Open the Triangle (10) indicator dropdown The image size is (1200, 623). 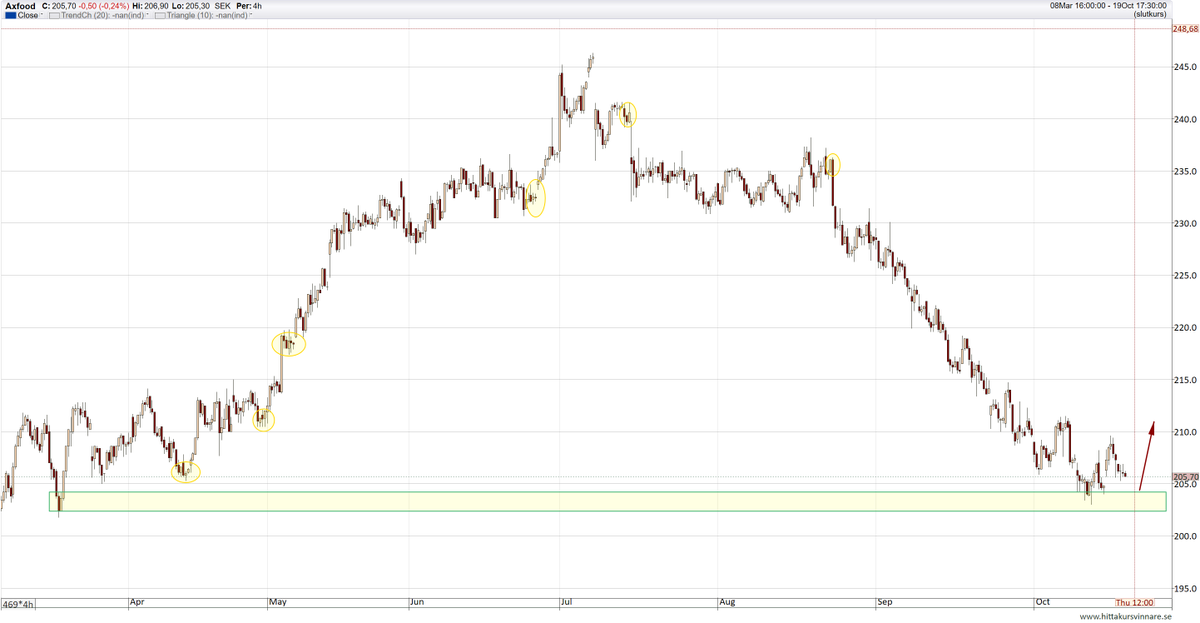(252, 16)
